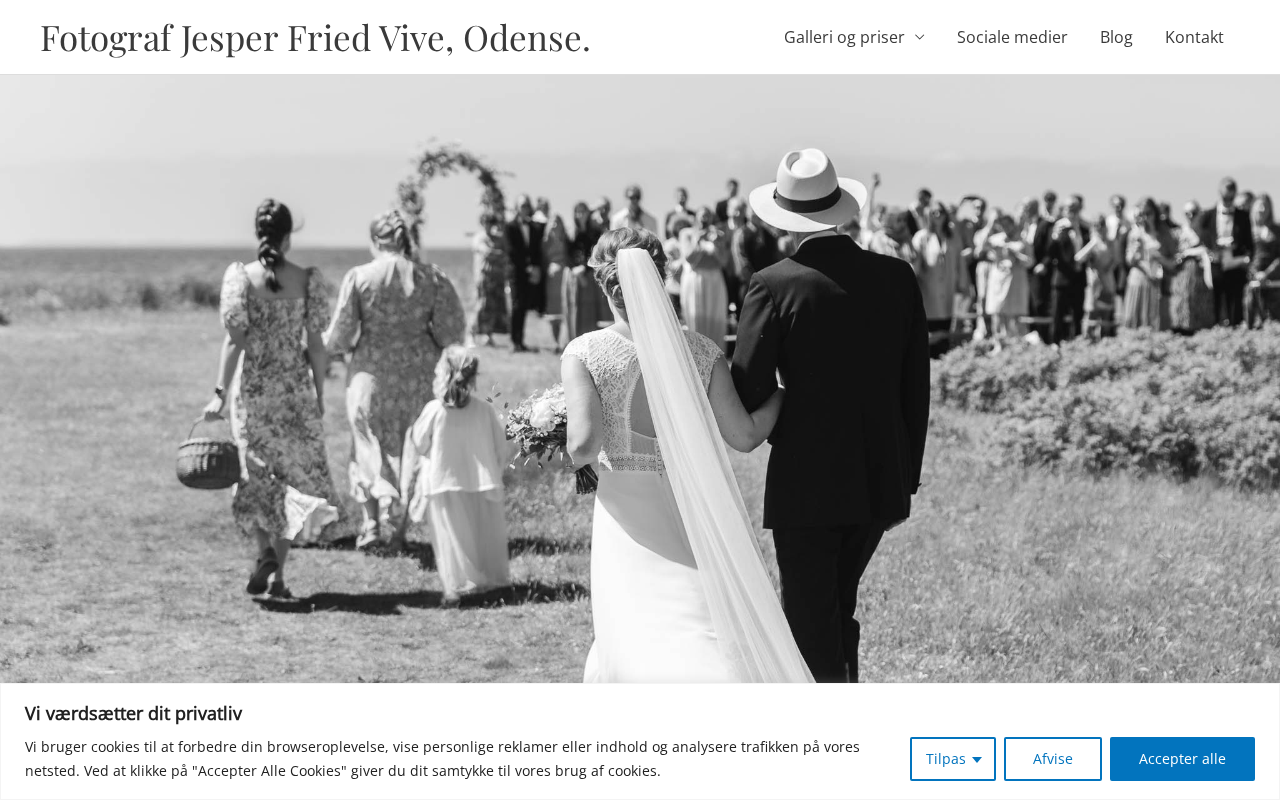Reject cookies with the Afvise button

click(x=1053, y=759)
